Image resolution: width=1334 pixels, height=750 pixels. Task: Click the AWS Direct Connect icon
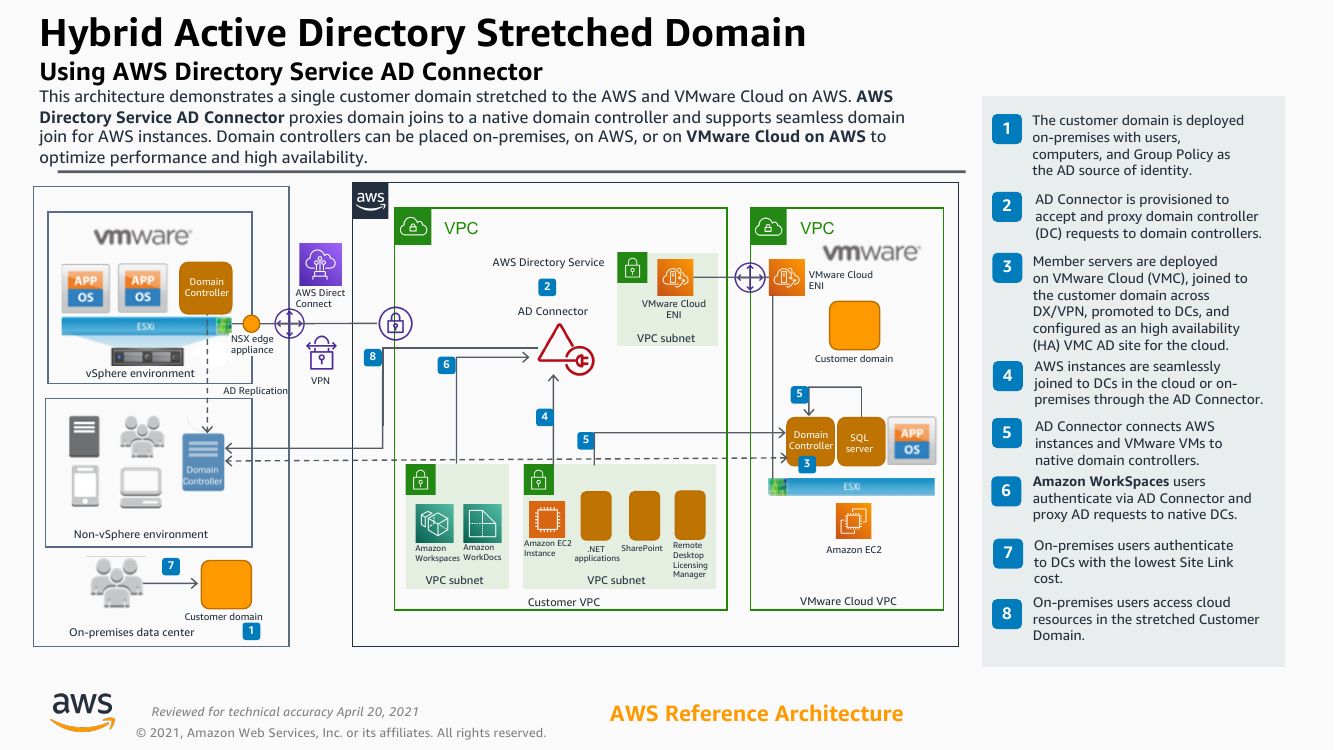pyautogui.click(x=320, y=264)
